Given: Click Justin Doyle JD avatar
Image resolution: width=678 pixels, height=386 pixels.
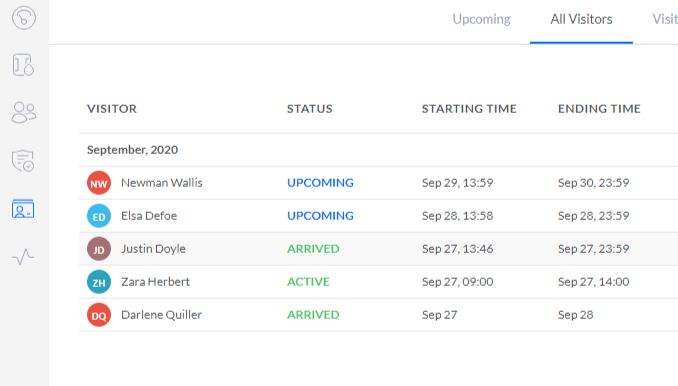Looking at the screenshot, I should click(x=99, y=249).
